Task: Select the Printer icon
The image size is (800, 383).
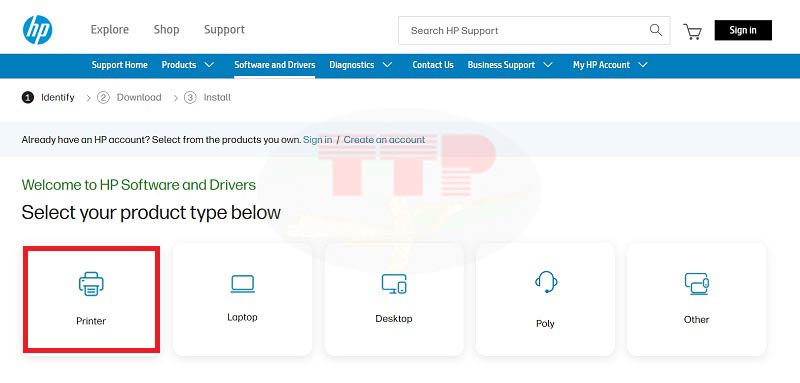Action: [x=91, y=284]
